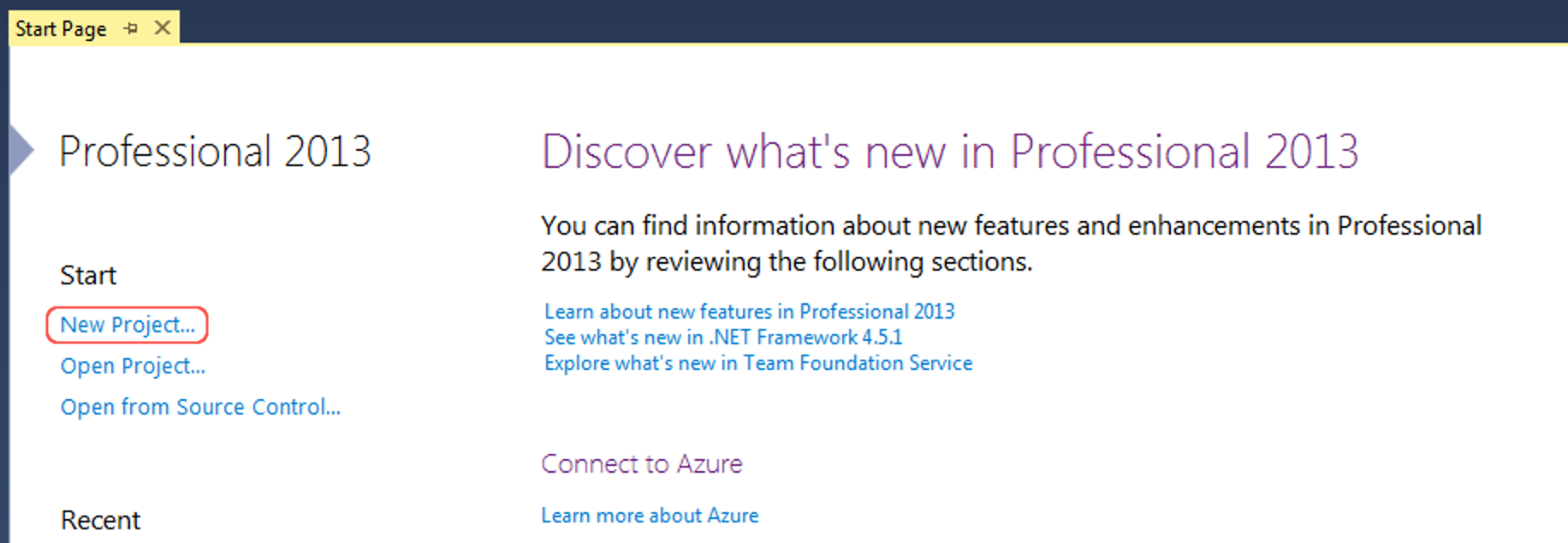This screenshot has height=543, width=1568.
Task: Pin the Start Page tab
Action: click(x=130, y=28)
